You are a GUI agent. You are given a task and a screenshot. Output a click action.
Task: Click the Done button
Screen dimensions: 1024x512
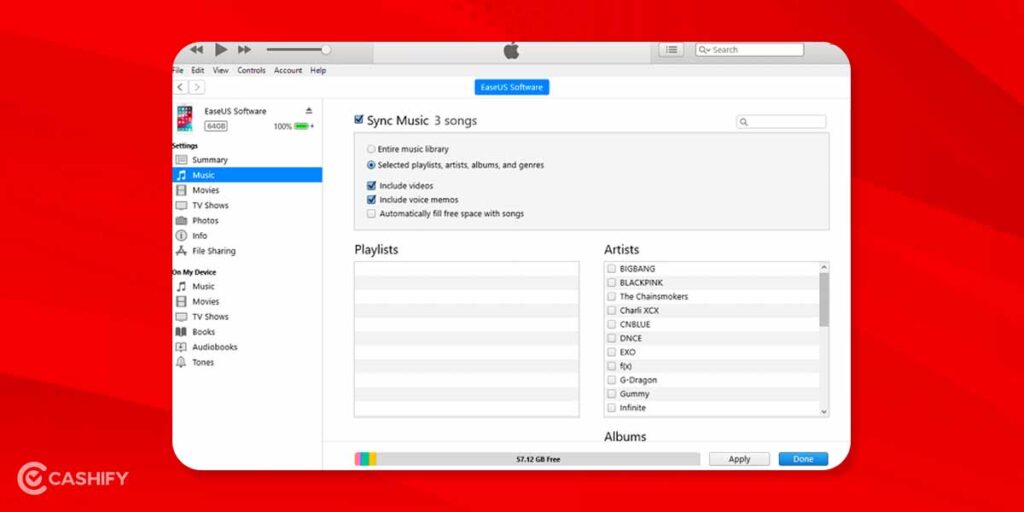pos(803,459)
